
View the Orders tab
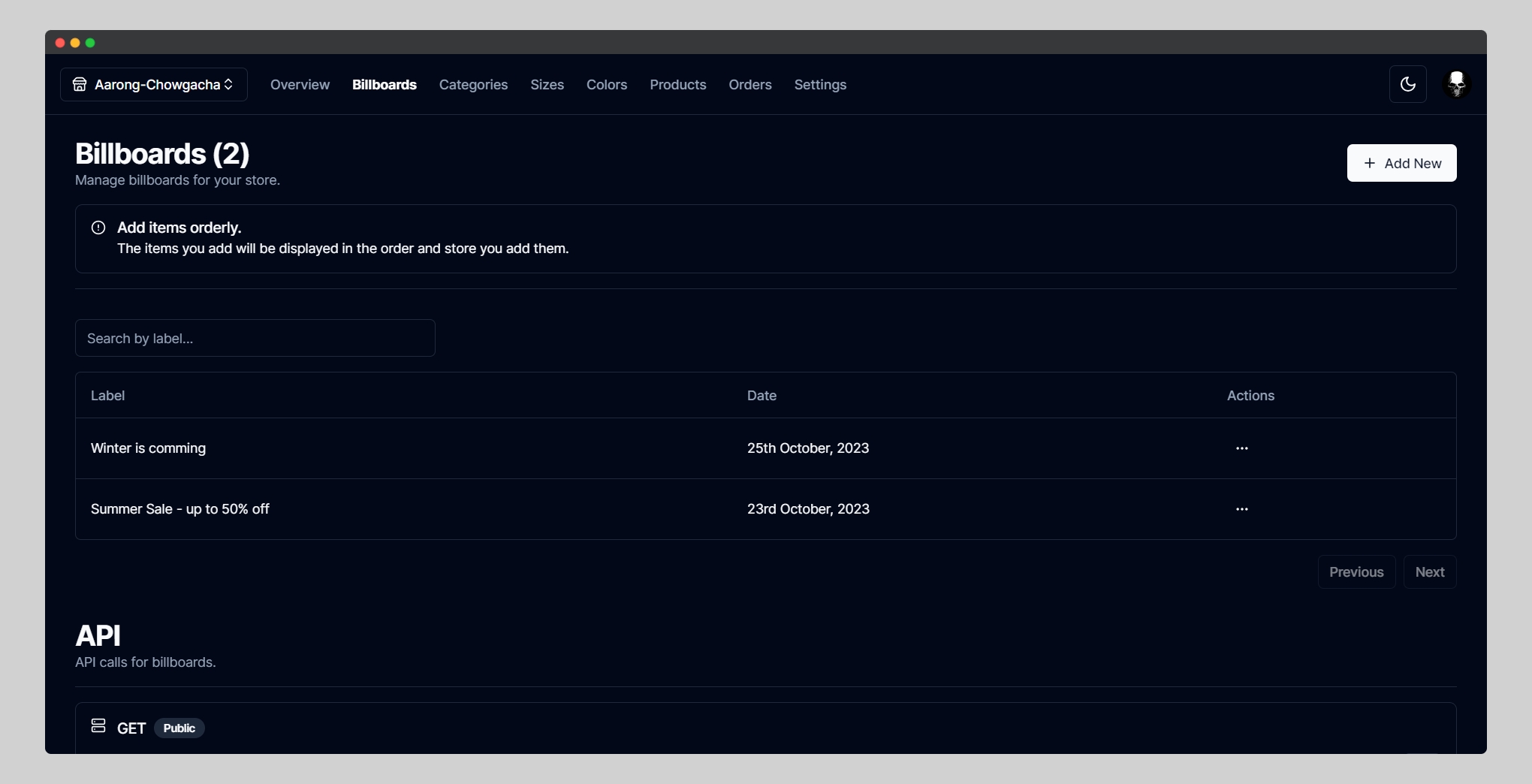coord(750,85)
